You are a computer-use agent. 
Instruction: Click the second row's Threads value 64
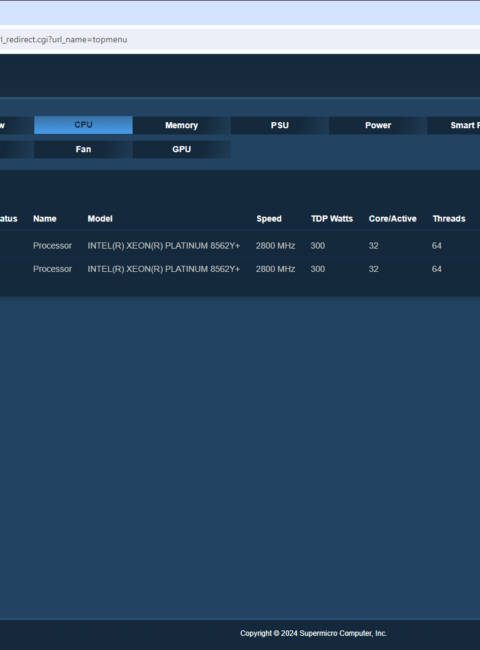point(436,269)
